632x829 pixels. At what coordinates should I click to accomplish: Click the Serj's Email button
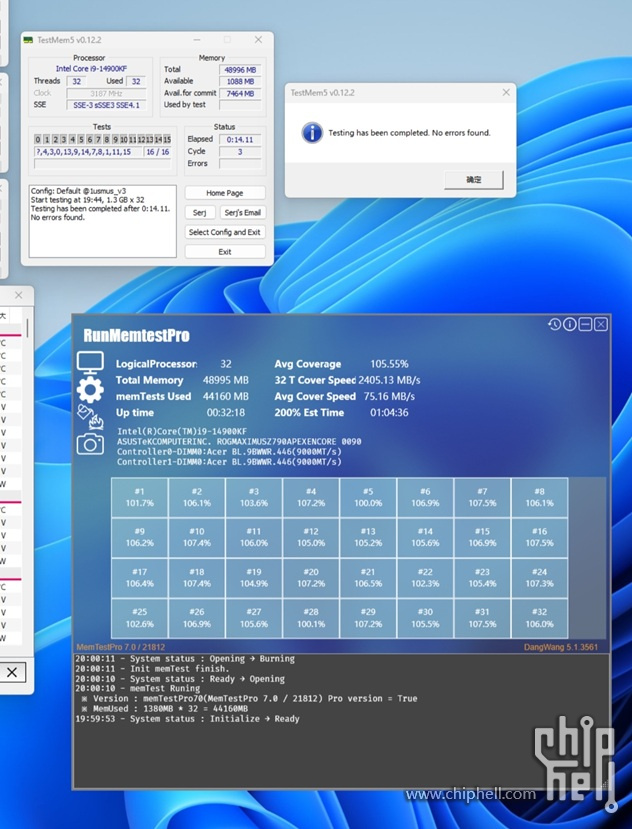(x=242, y=213)
